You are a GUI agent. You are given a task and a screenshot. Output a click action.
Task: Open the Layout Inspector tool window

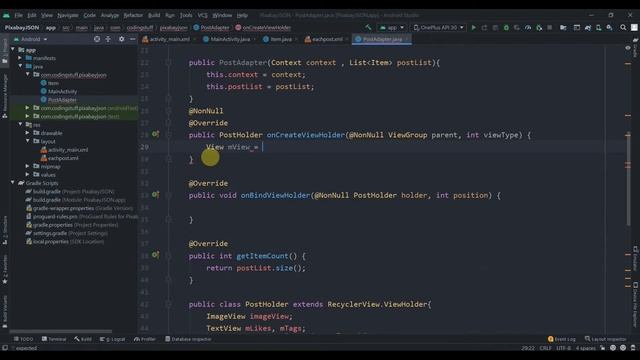tap(606, 339)
